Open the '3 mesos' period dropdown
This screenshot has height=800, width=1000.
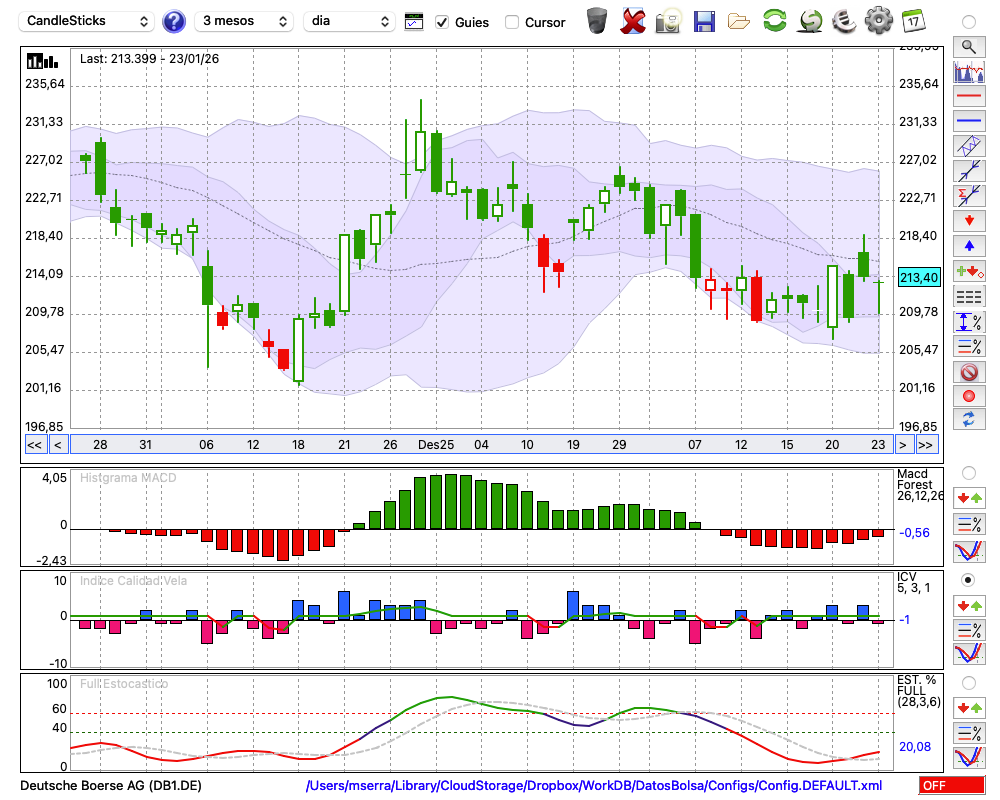[x=244, y=21]
